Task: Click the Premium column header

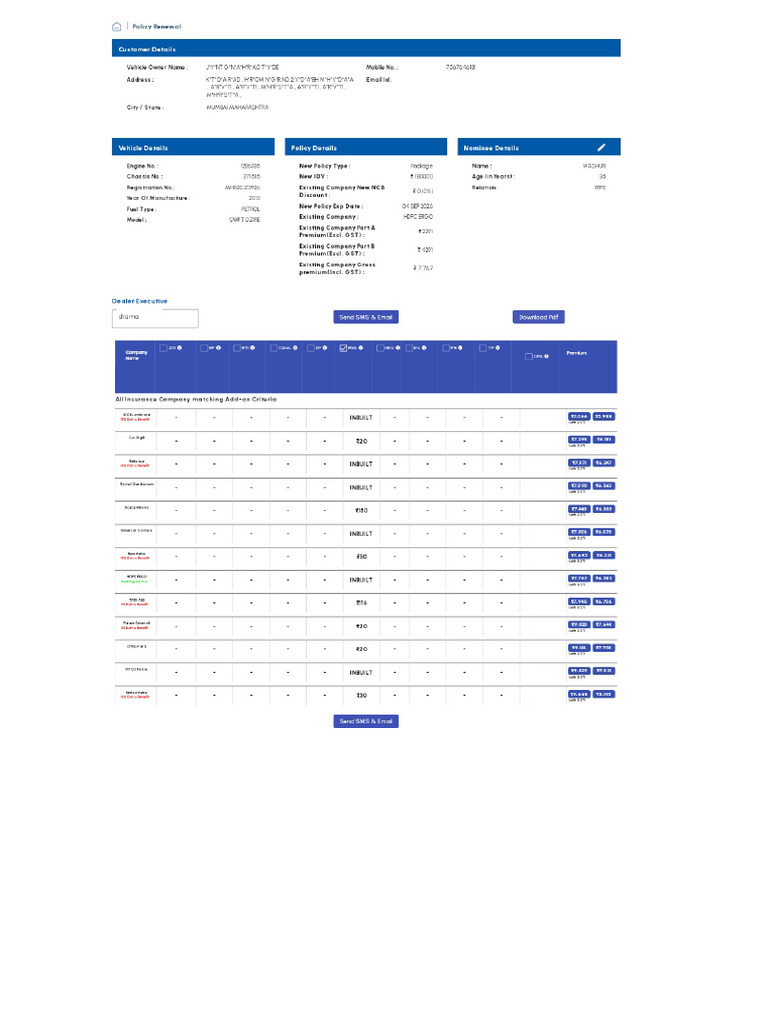Action: (x=577, y=353)
